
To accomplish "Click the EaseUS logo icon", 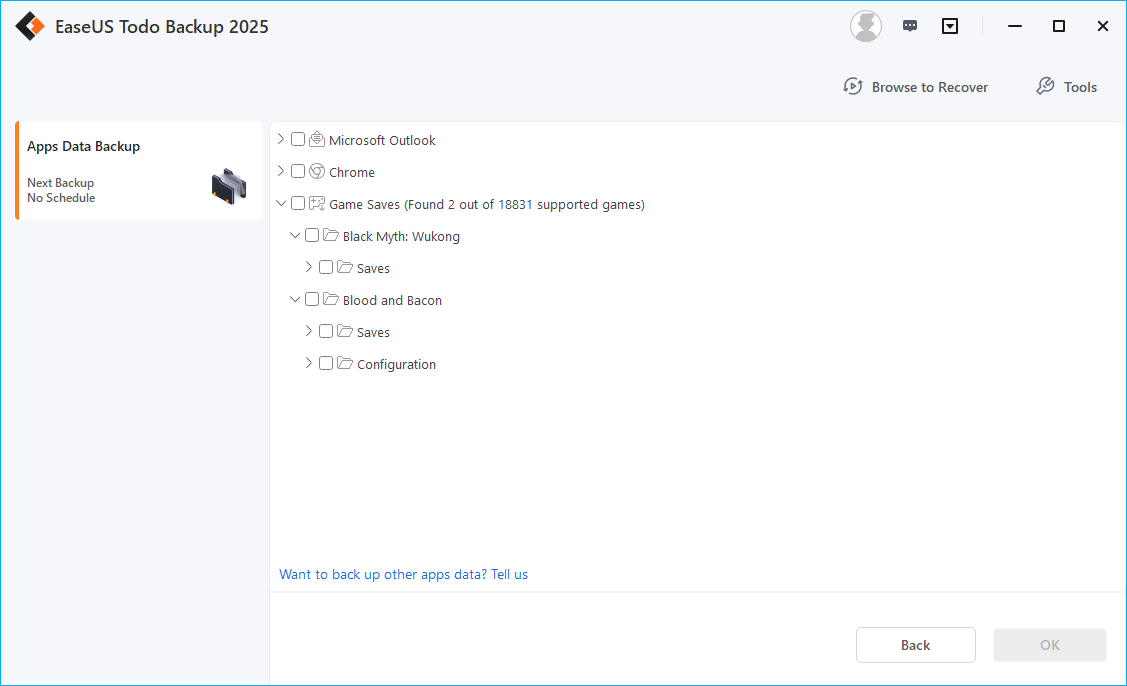I will tap(30, 27).
